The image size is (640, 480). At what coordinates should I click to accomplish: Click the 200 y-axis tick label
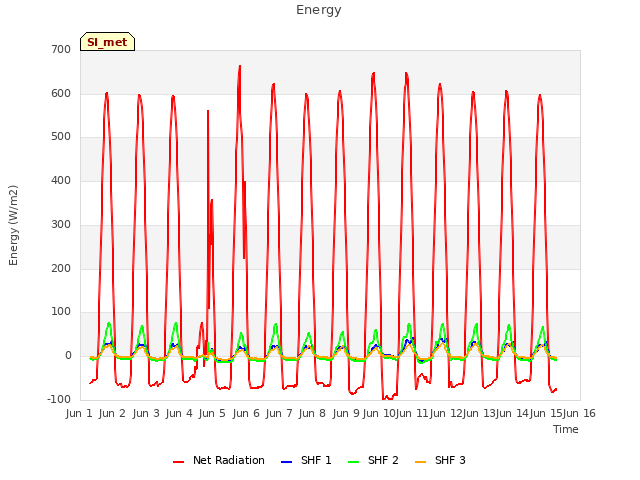click(61, 269)
